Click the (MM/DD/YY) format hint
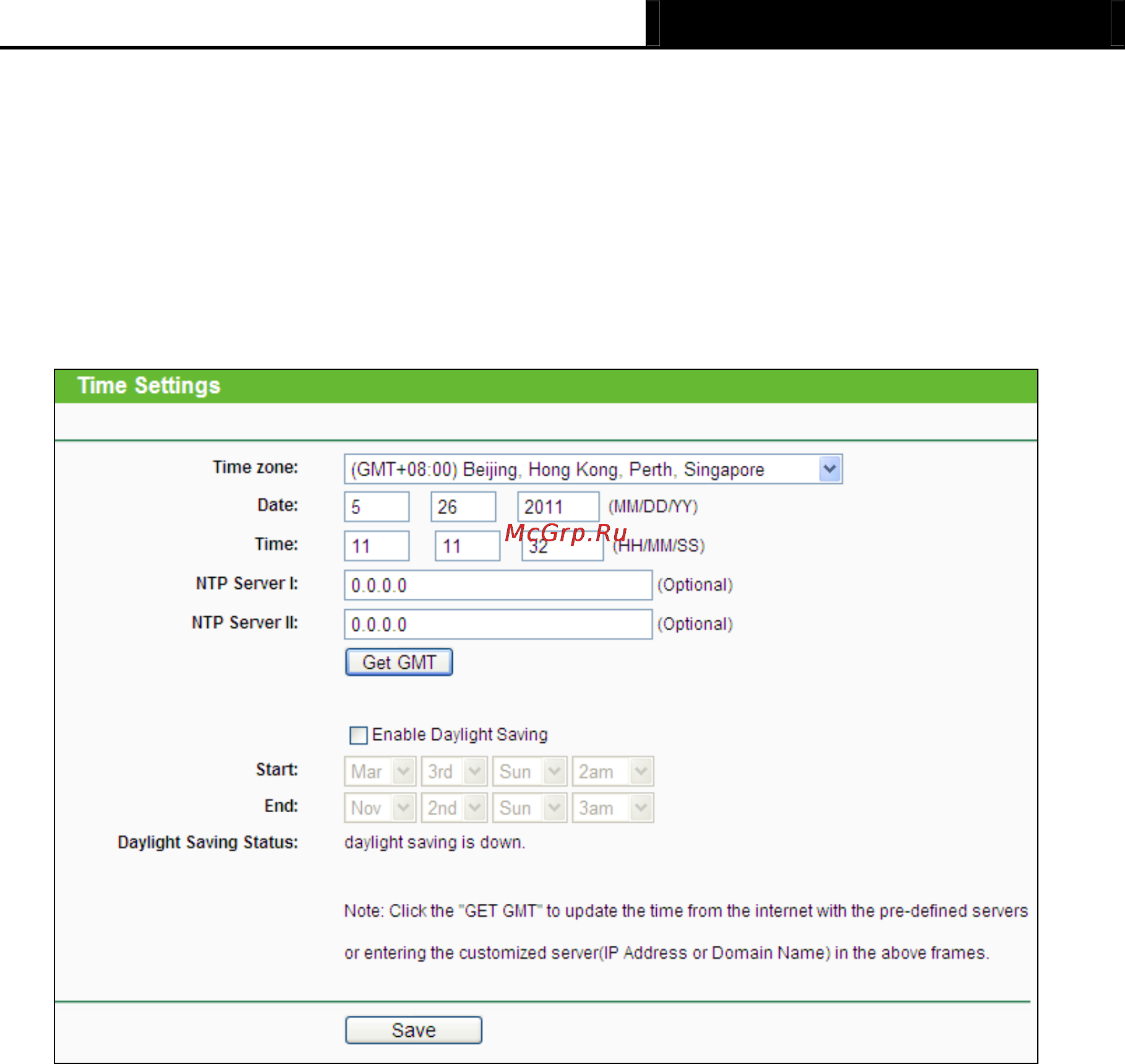 click(653, 507)
